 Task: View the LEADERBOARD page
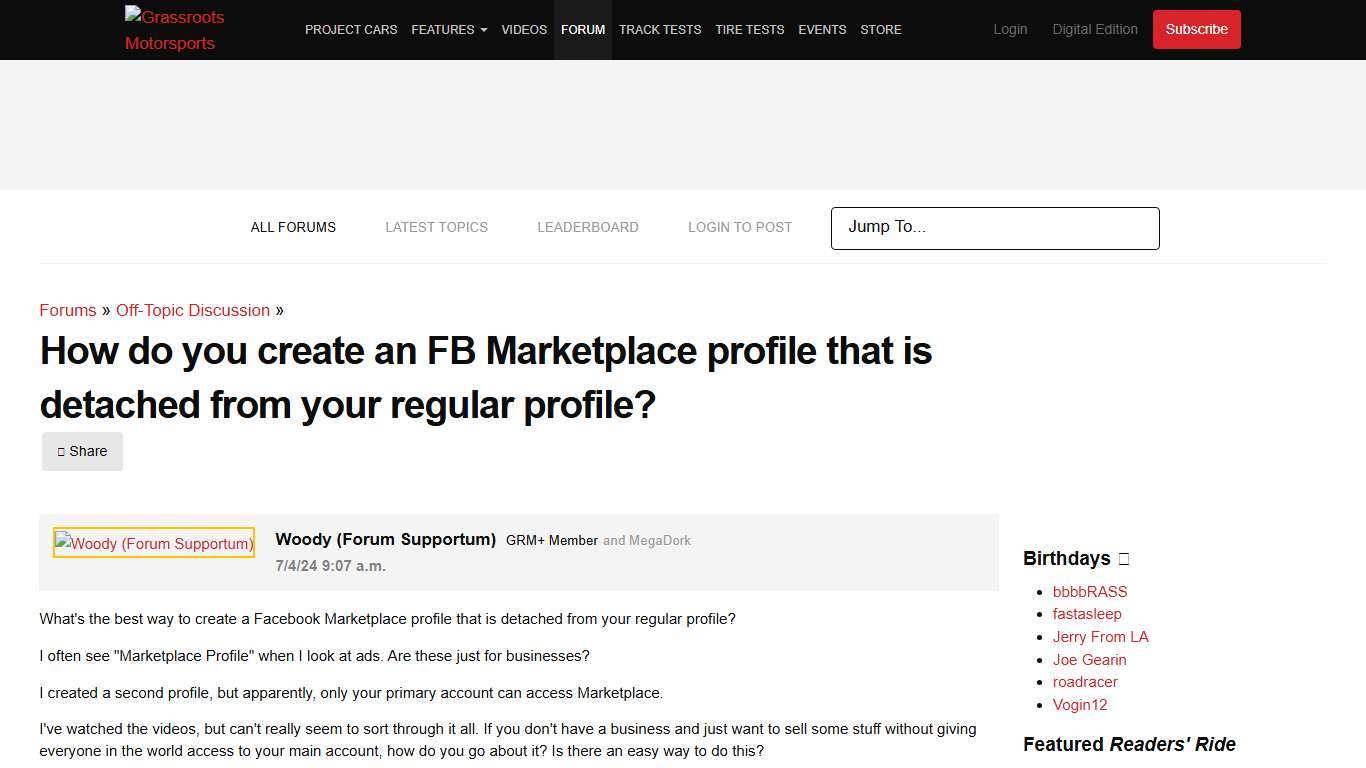588,227
